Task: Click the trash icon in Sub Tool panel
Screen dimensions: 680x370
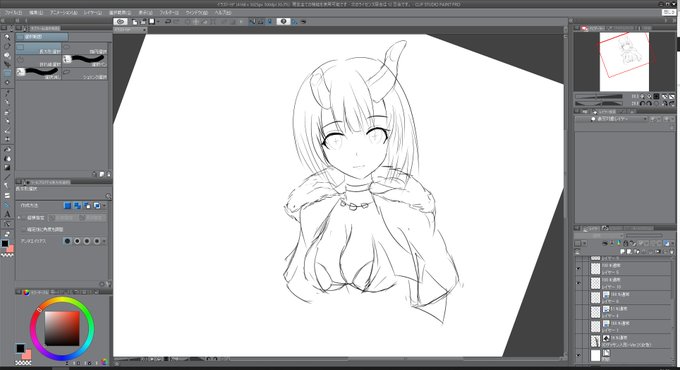Action: pyautogui.click(x=108, y=174)
